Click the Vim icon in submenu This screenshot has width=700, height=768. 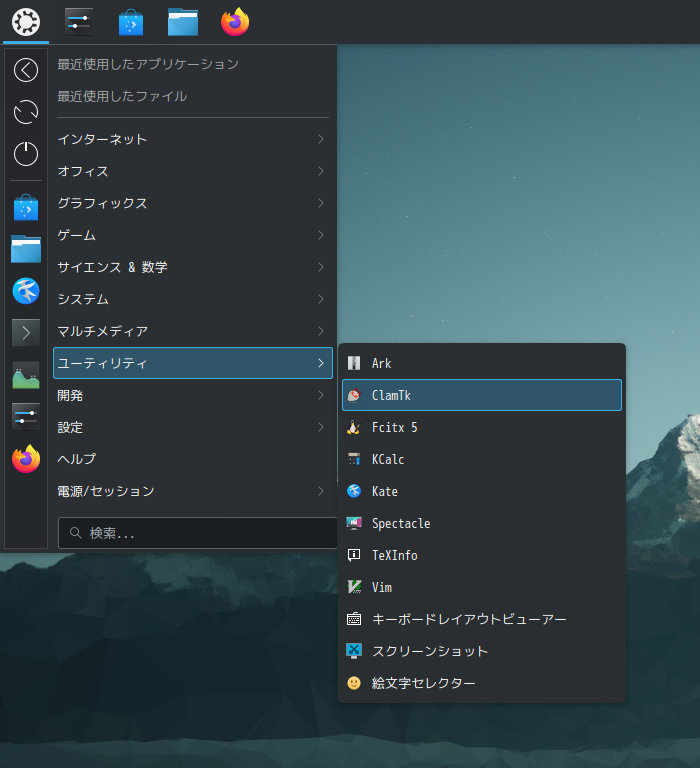(354, 587)
